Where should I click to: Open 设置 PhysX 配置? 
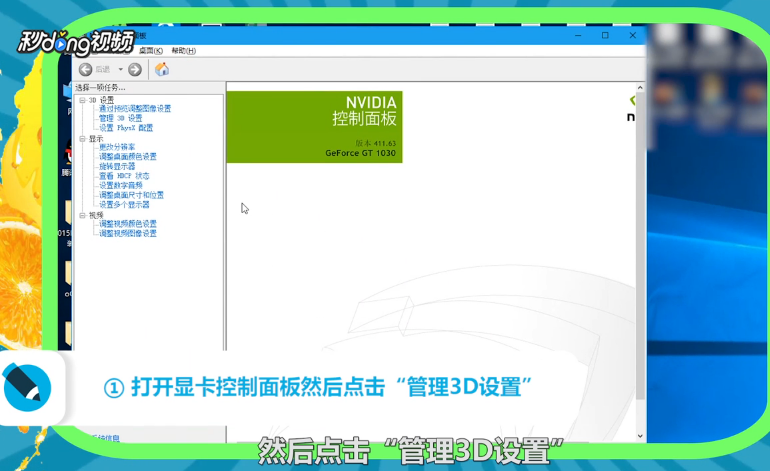[126, 128]
